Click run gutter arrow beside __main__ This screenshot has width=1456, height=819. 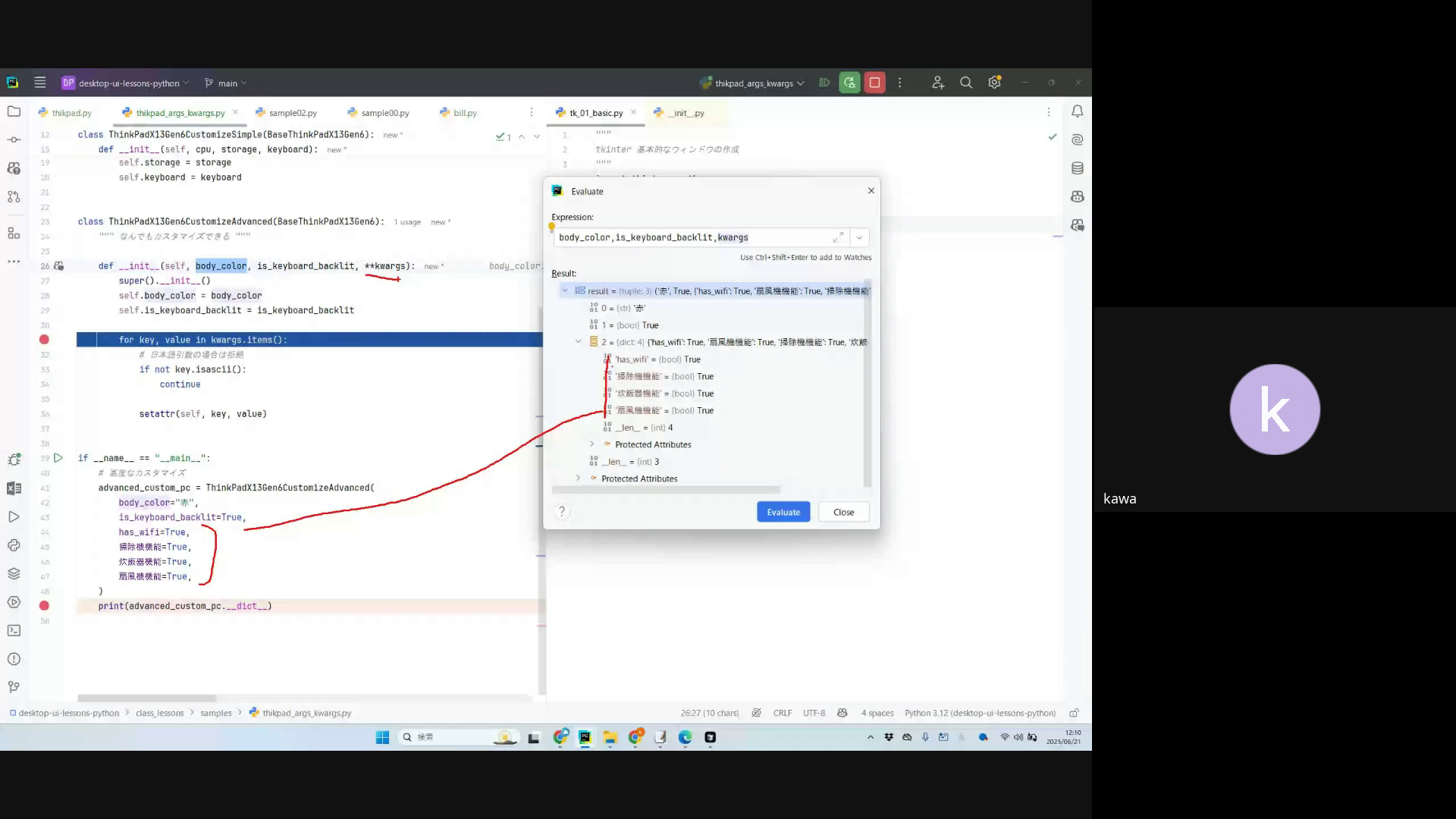pos(58,458)
